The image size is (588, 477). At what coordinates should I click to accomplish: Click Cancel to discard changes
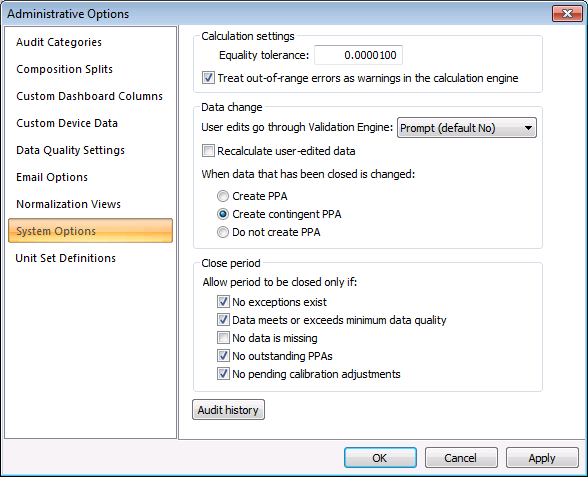[x=461, y=458]
